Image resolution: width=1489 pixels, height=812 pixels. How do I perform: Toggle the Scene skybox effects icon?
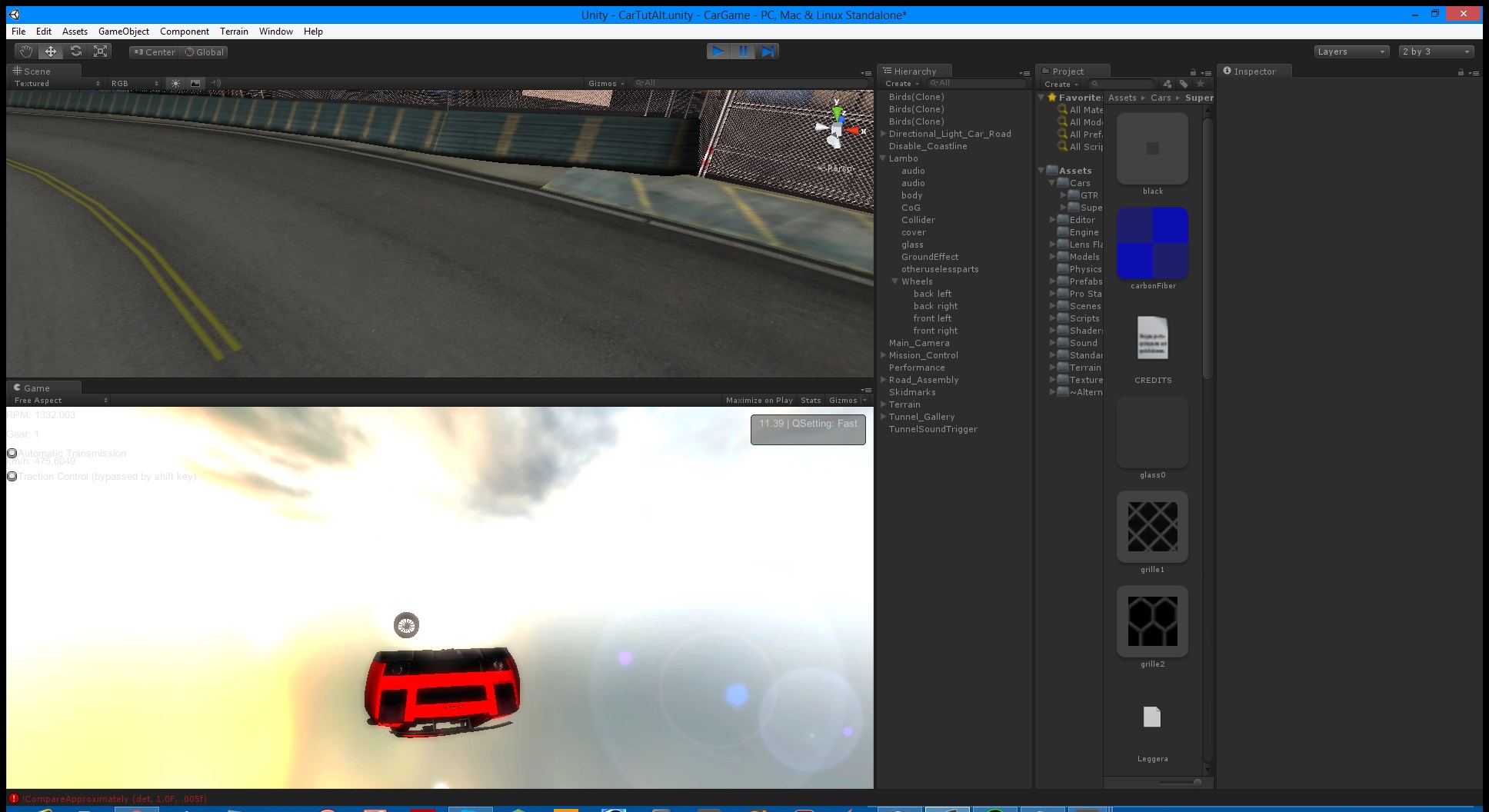coord(195,83)
